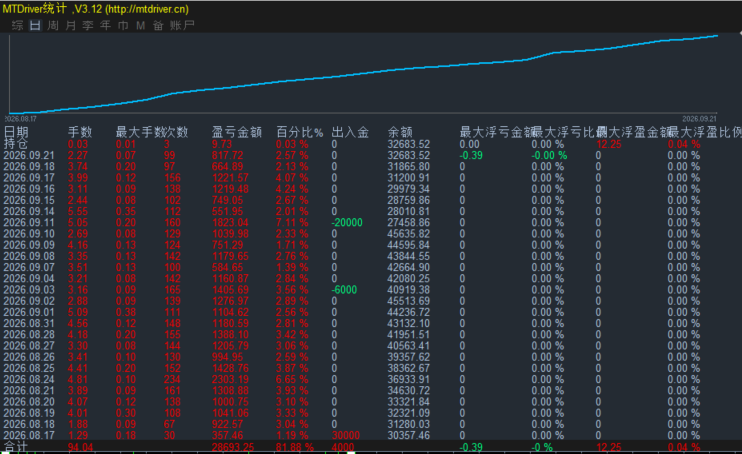Select the 持仓 row label
The height and width of the screenshot is (454, 742).
(16, 143)
